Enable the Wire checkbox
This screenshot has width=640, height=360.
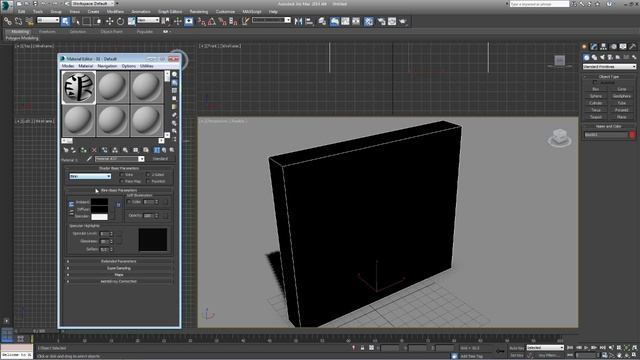point(122,175)
